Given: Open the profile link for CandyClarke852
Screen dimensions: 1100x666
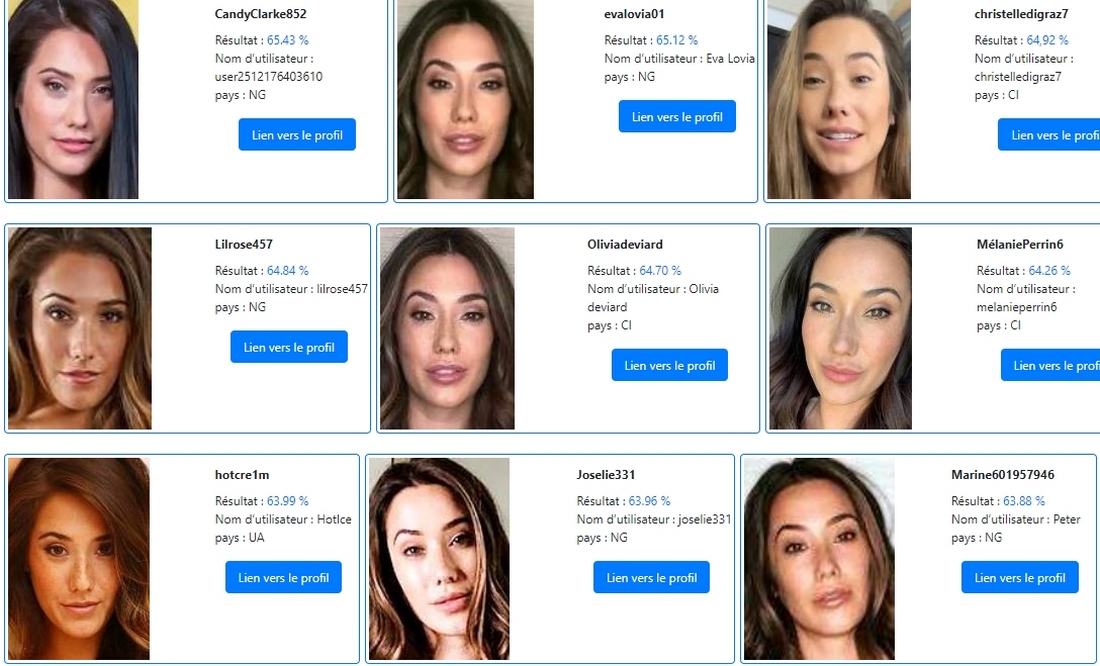Looking at the screenshot, I should click(297, 135).
